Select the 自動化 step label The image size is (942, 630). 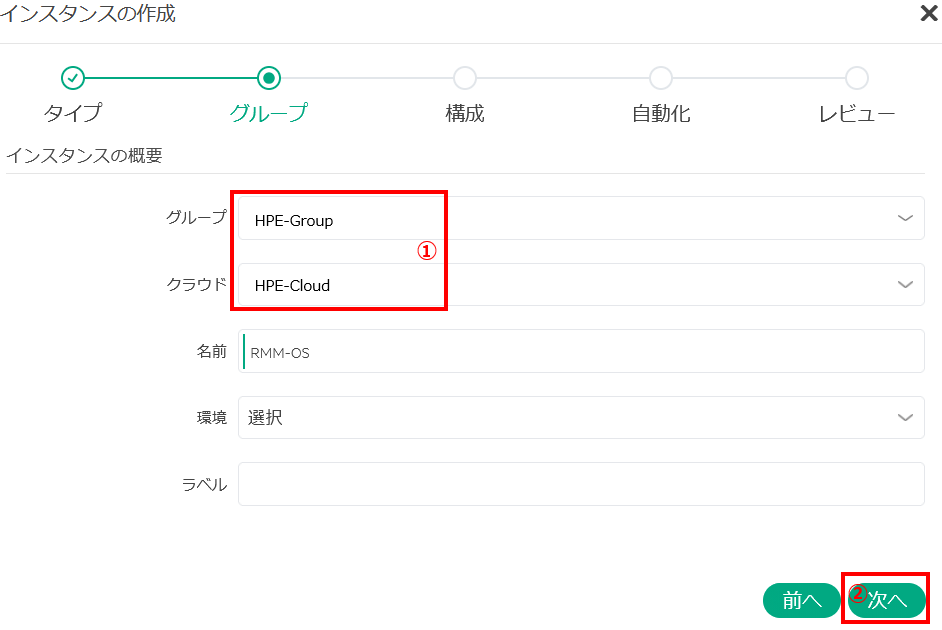pyautogui.click(x=661, y=113)
